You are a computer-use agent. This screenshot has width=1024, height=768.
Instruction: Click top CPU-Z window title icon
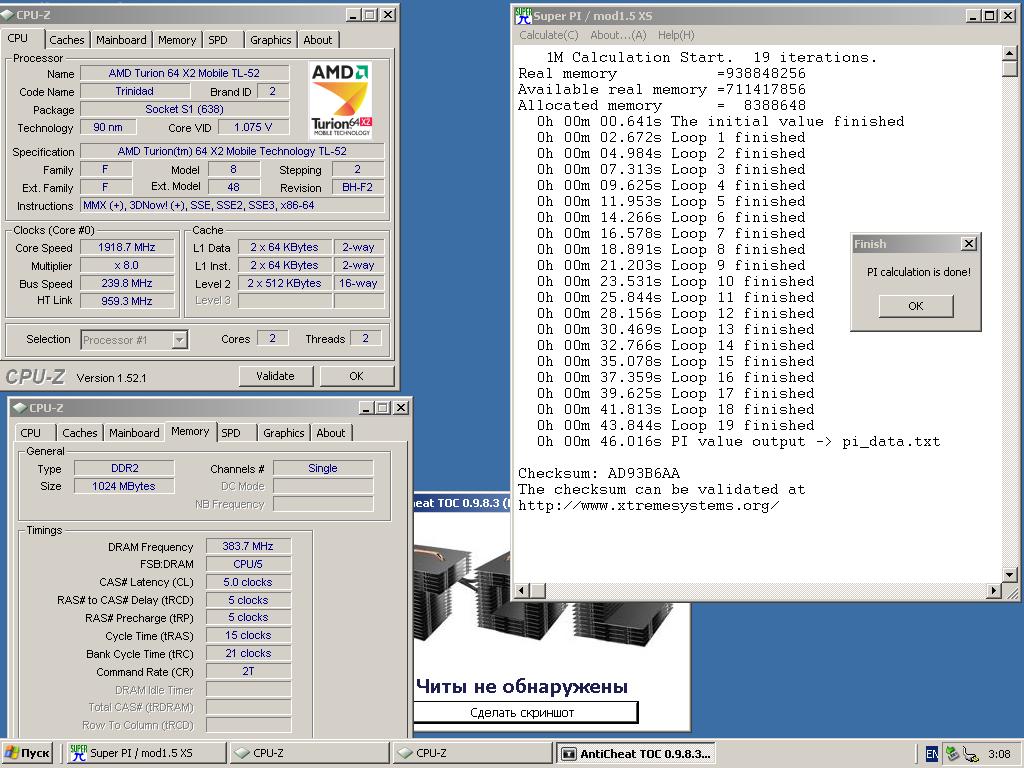coord(8,14)
